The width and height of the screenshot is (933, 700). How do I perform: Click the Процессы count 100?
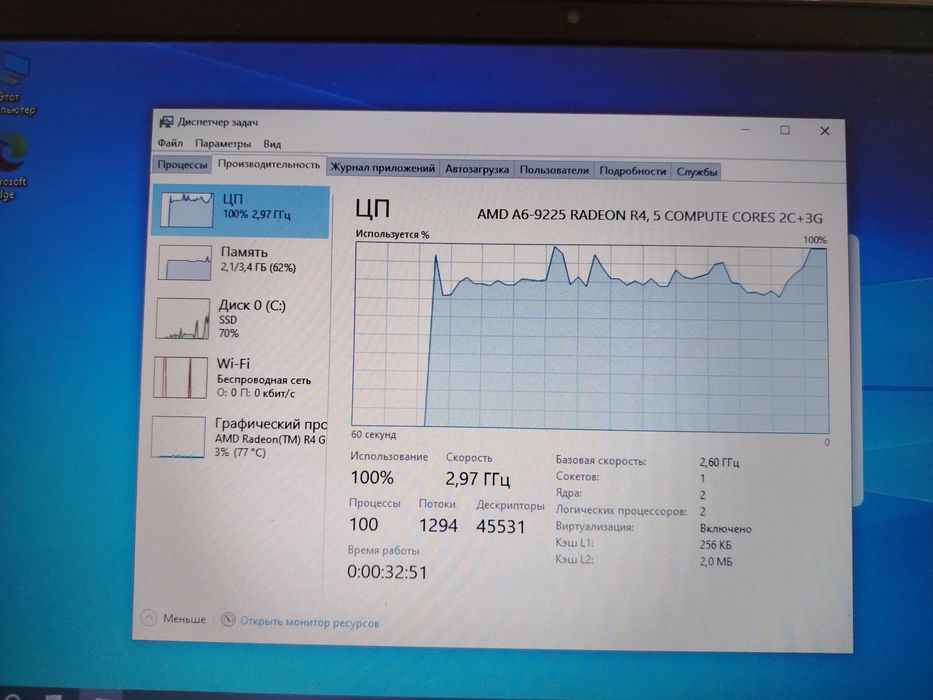[364, 524]
